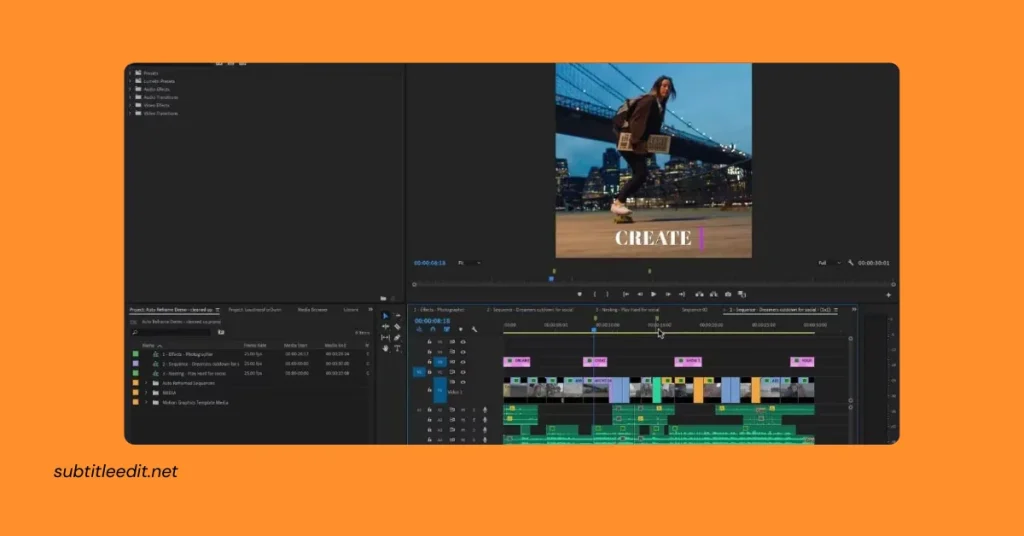
Task: Open playback resolution Full dropdown
Action: 829,263
